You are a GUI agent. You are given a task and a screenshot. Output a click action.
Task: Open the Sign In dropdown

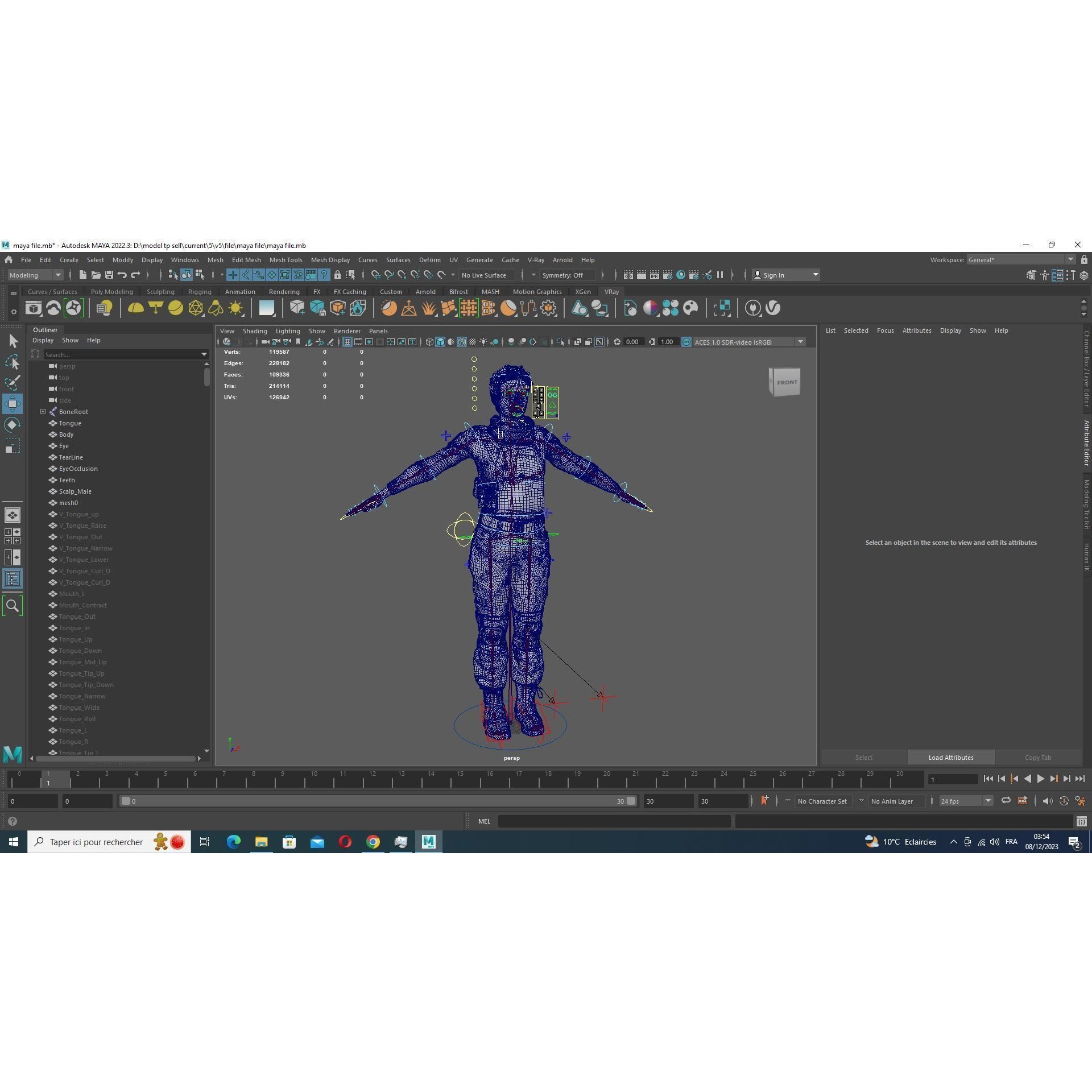point(786,275)
